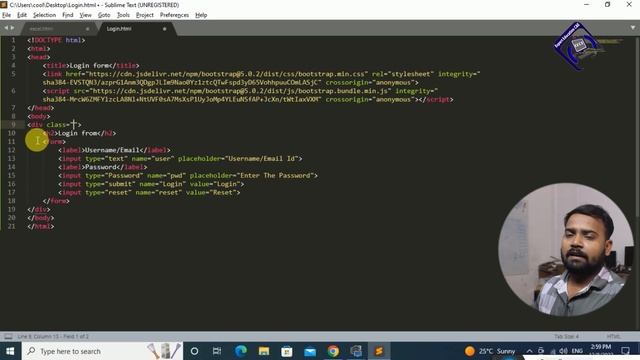The width and height of the screenshot is (640, 360).
Task: Open Microsoft Store from taskbar
Action: click(287, 351)
